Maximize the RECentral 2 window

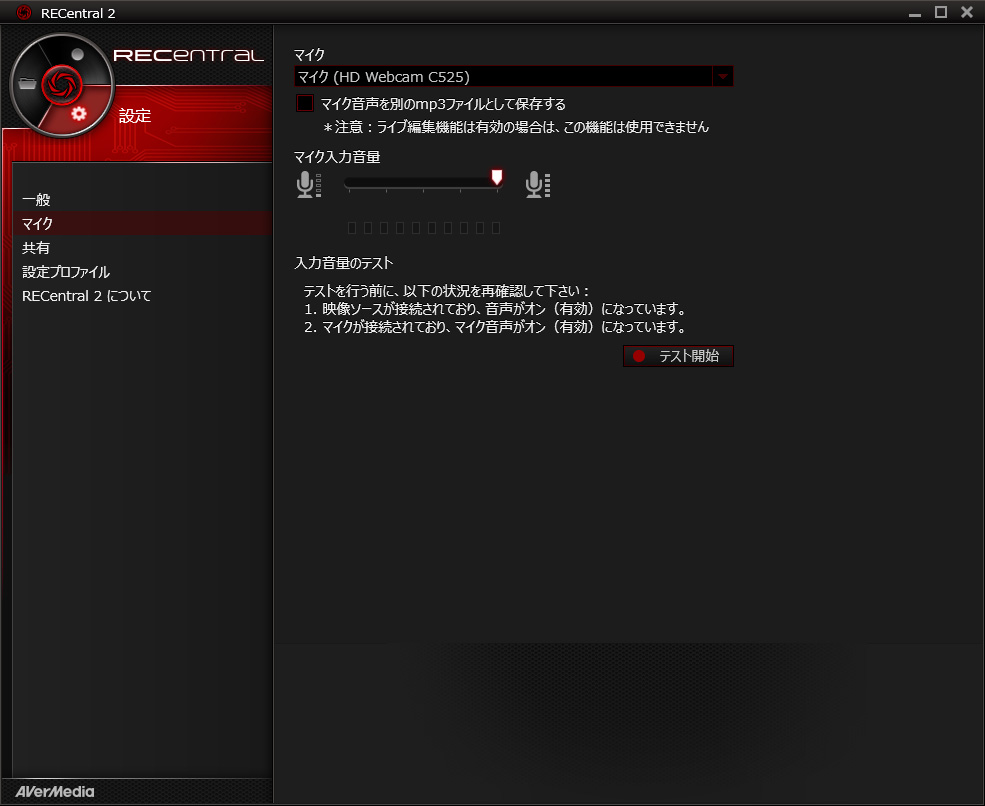(x=940, y=12)
